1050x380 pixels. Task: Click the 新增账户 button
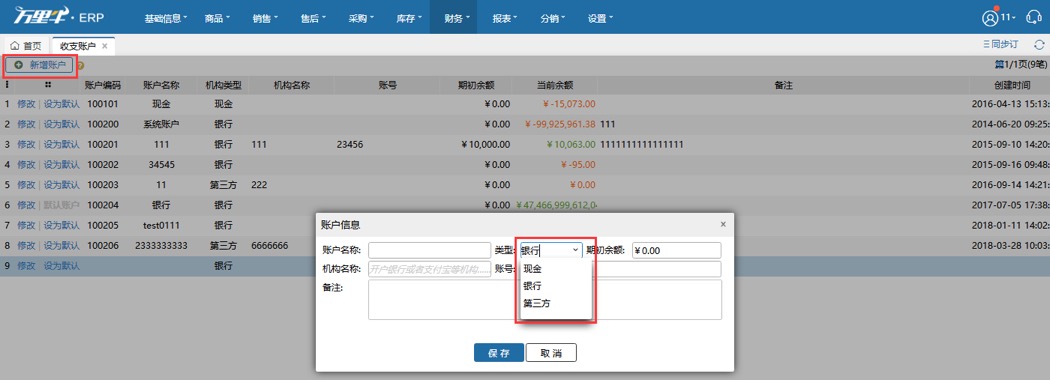[40, 65]
